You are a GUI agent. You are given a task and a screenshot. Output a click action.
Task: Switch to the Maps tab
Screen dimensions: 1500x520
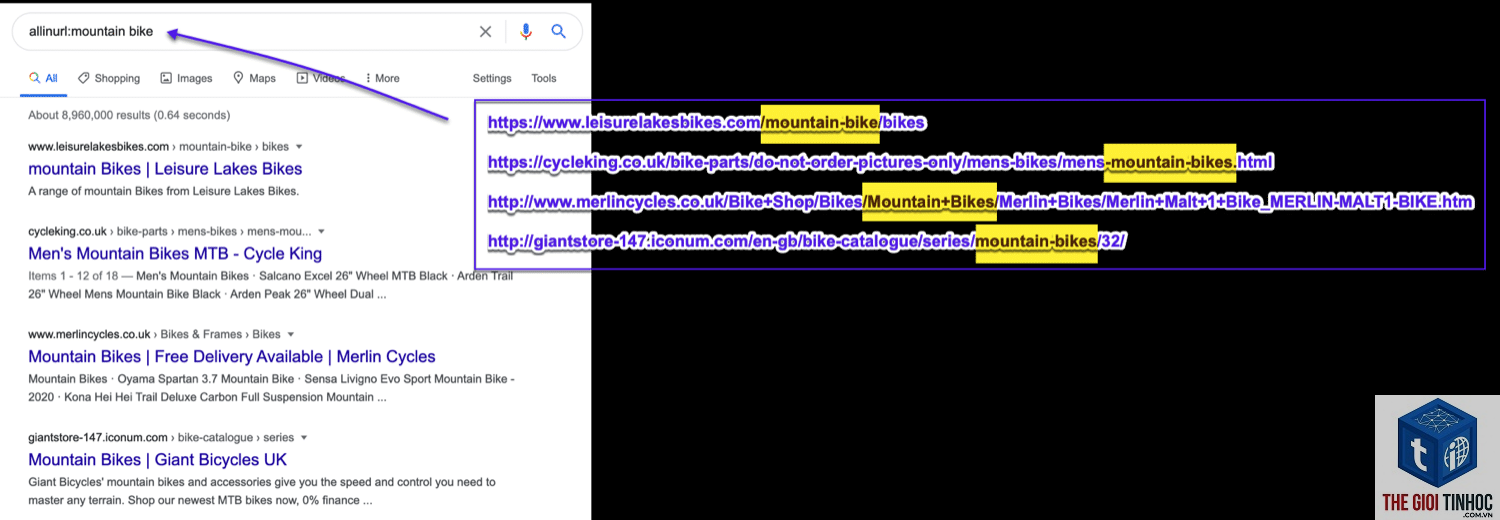[x=254, y=78]
